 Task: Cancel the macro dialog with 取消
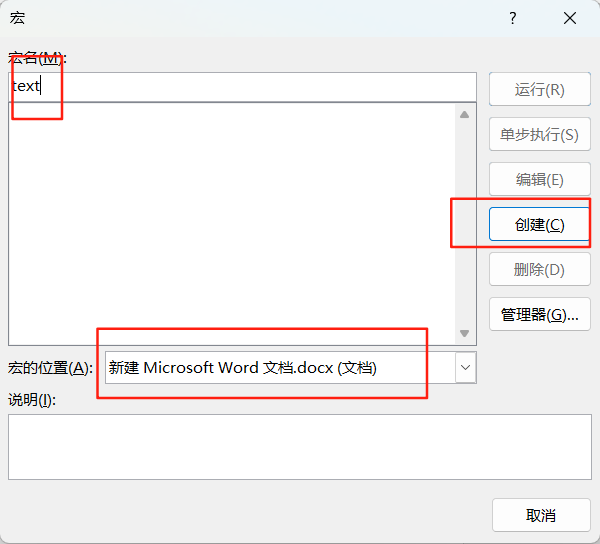[541, 515]
